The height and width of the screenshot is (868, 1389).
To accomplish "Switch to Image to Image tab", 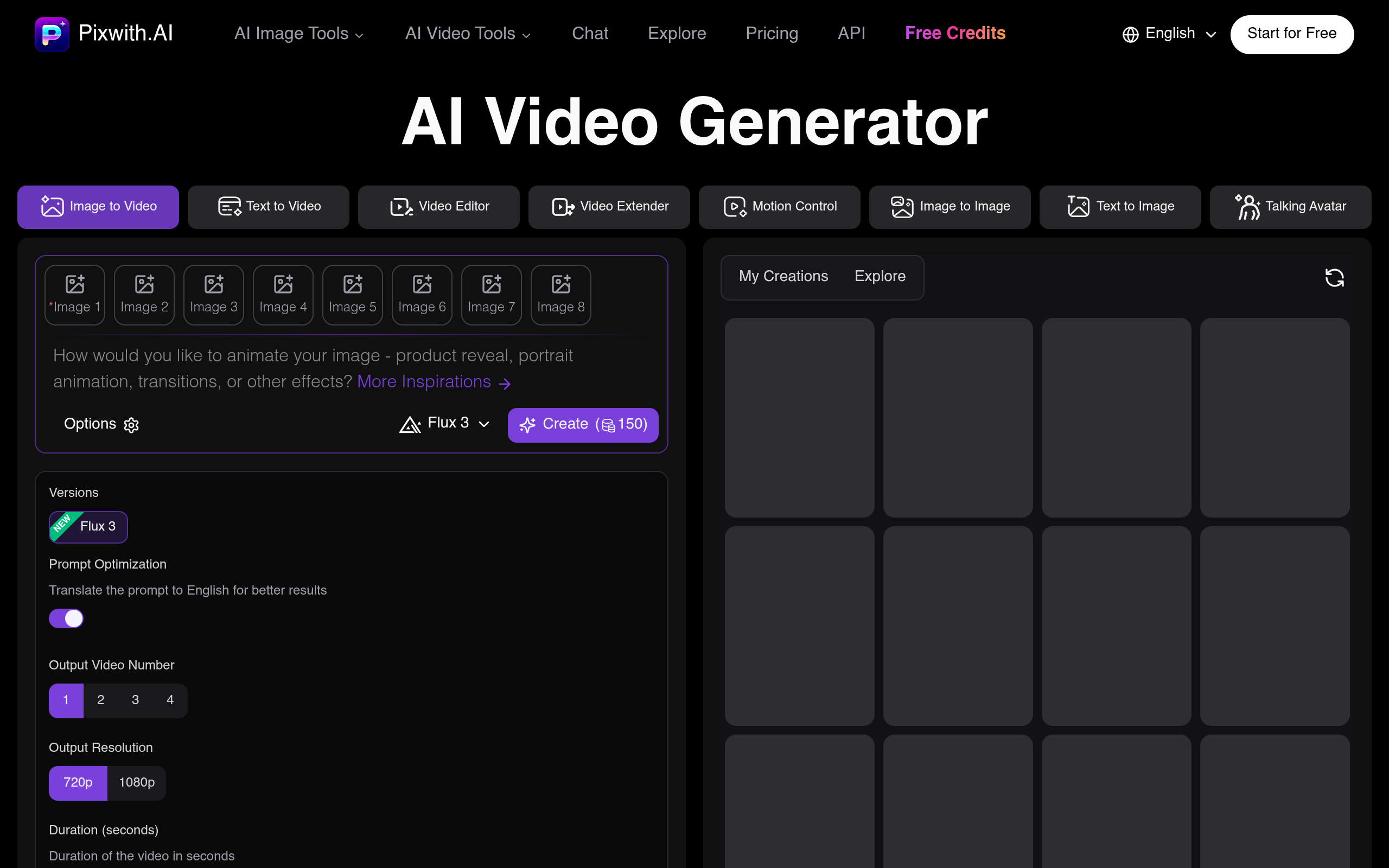I will pos(950,207).
